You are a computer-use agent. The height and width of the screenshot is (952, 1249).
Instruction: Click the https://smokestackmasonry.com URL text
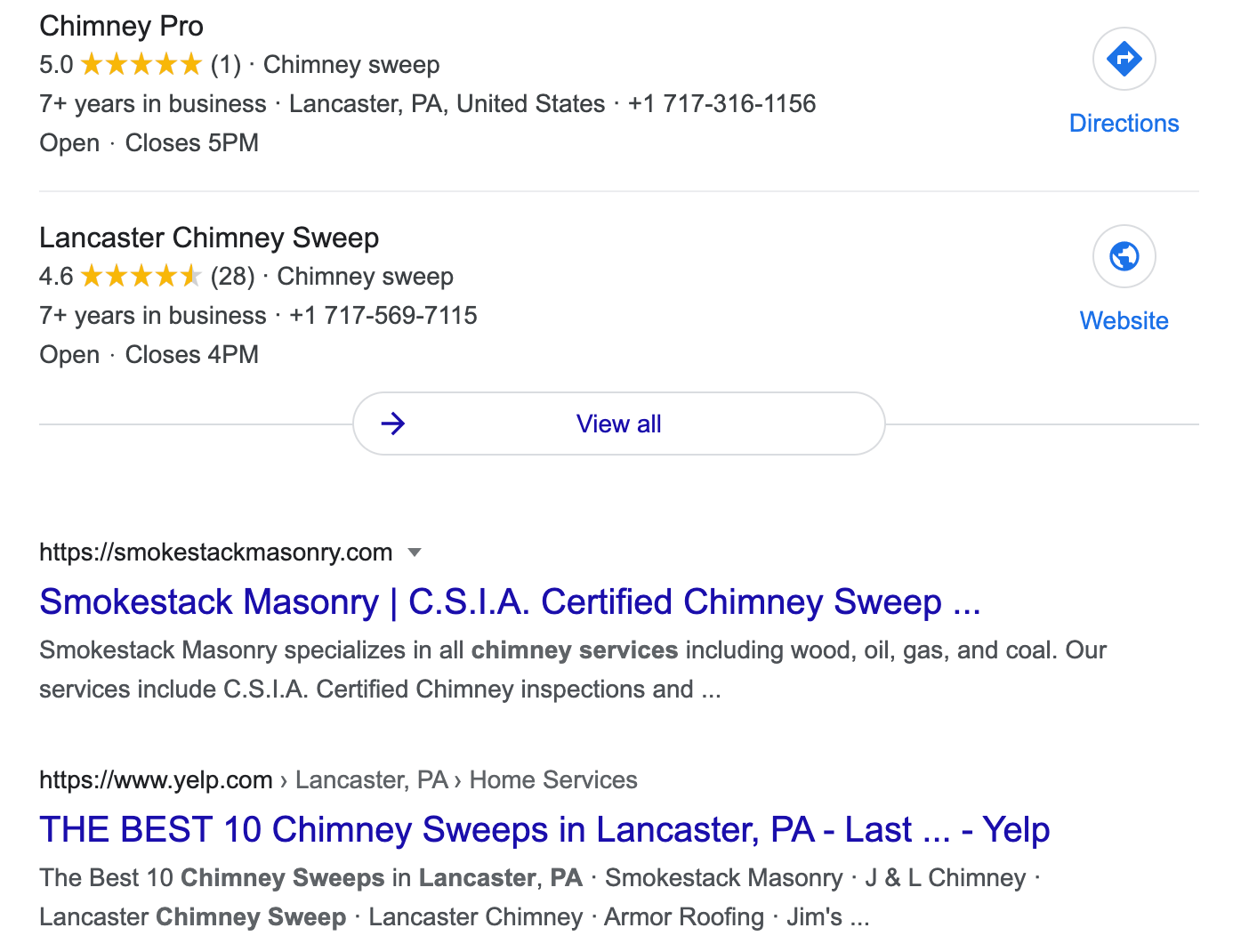coord(216,553)
